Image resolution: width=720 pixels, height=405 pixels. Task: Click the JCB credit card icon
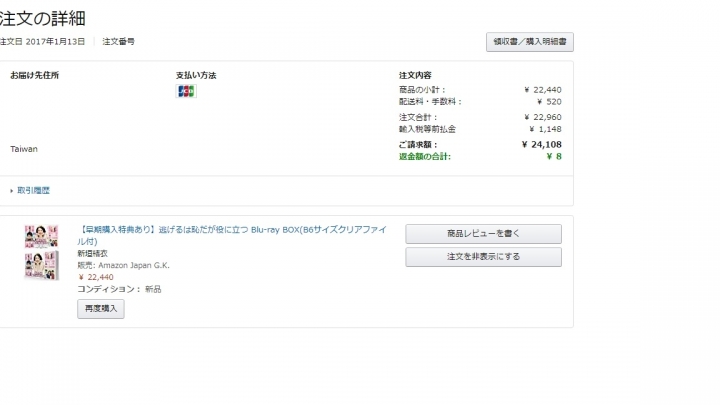pos(186,91)
